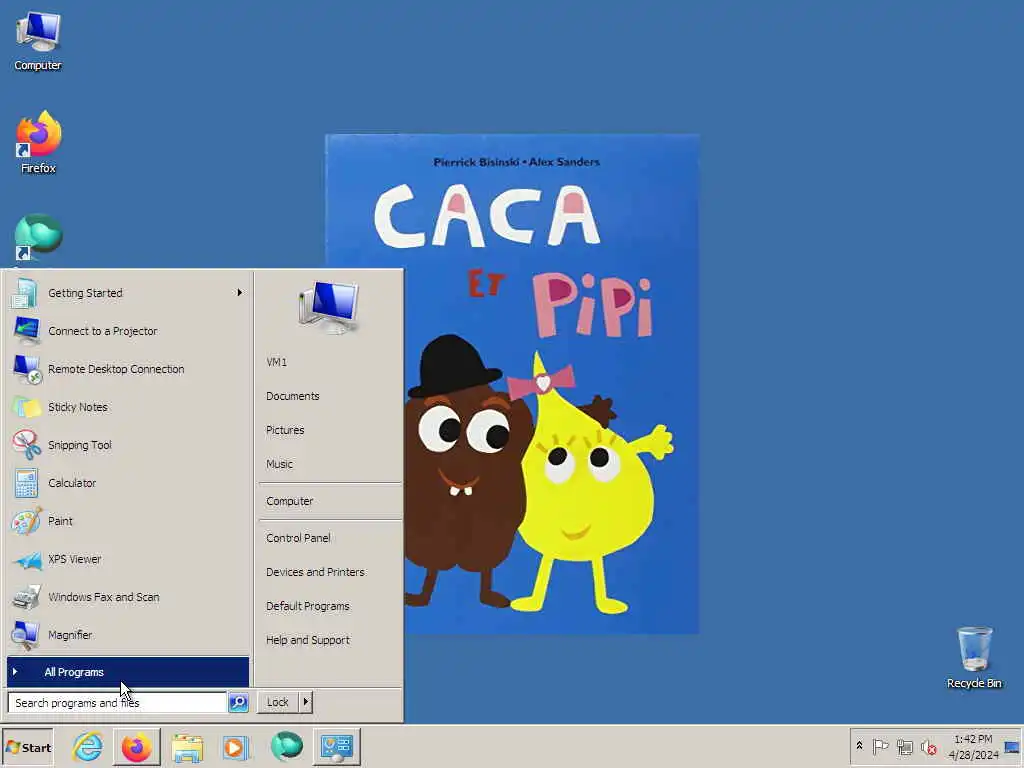Click the network tray icon
The image size is (1024, 768).
904,747
